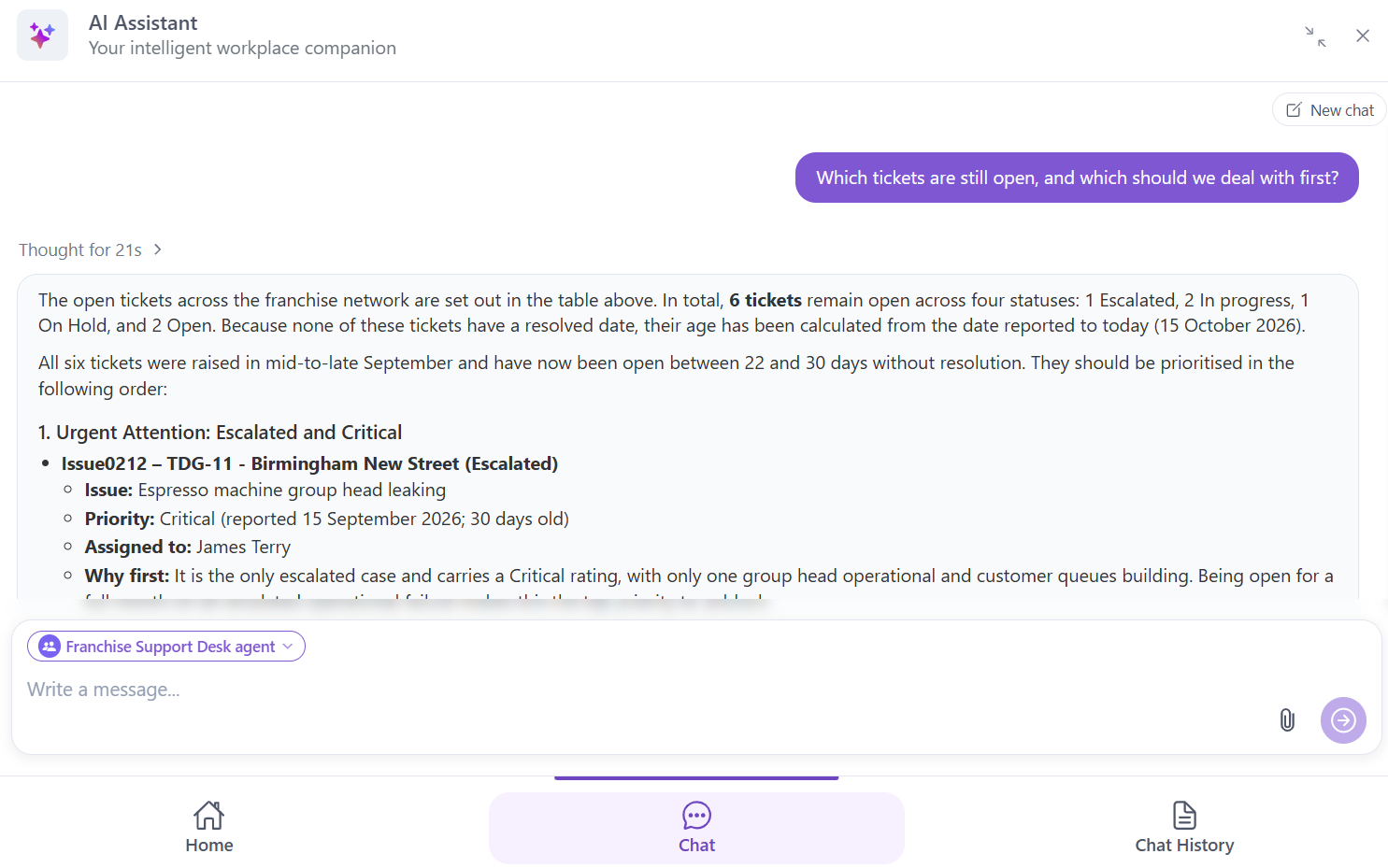Switch to the Chat tab
This screenshot has width=1388, height=868.
click(696, 828)
